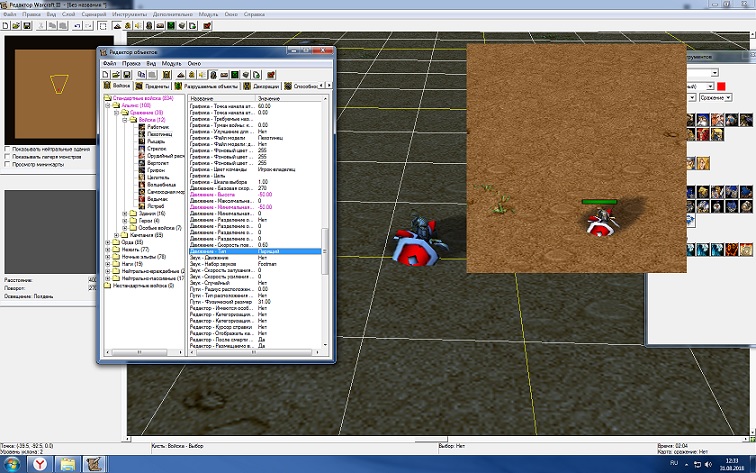Open Import Manager from main toolbar

click(x=192, y=26)
